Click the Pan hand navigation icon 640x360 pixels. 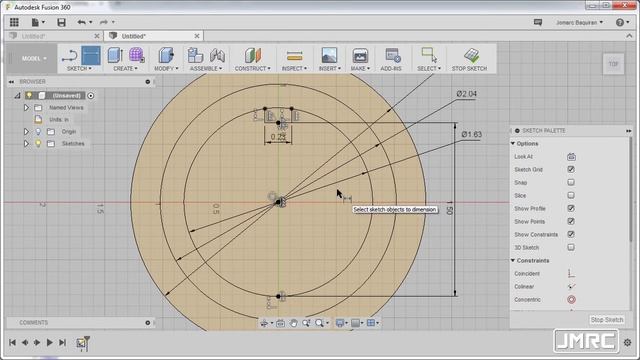(293, 323)
